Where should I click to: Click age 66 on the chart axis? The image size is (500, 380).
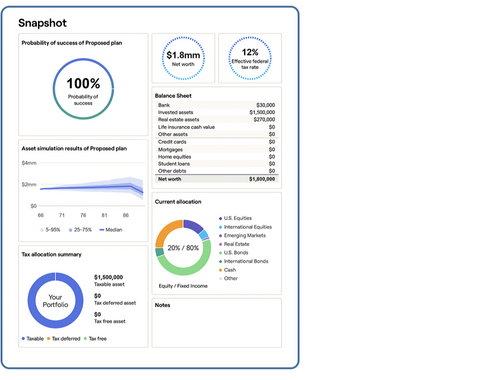coord(41,215)
